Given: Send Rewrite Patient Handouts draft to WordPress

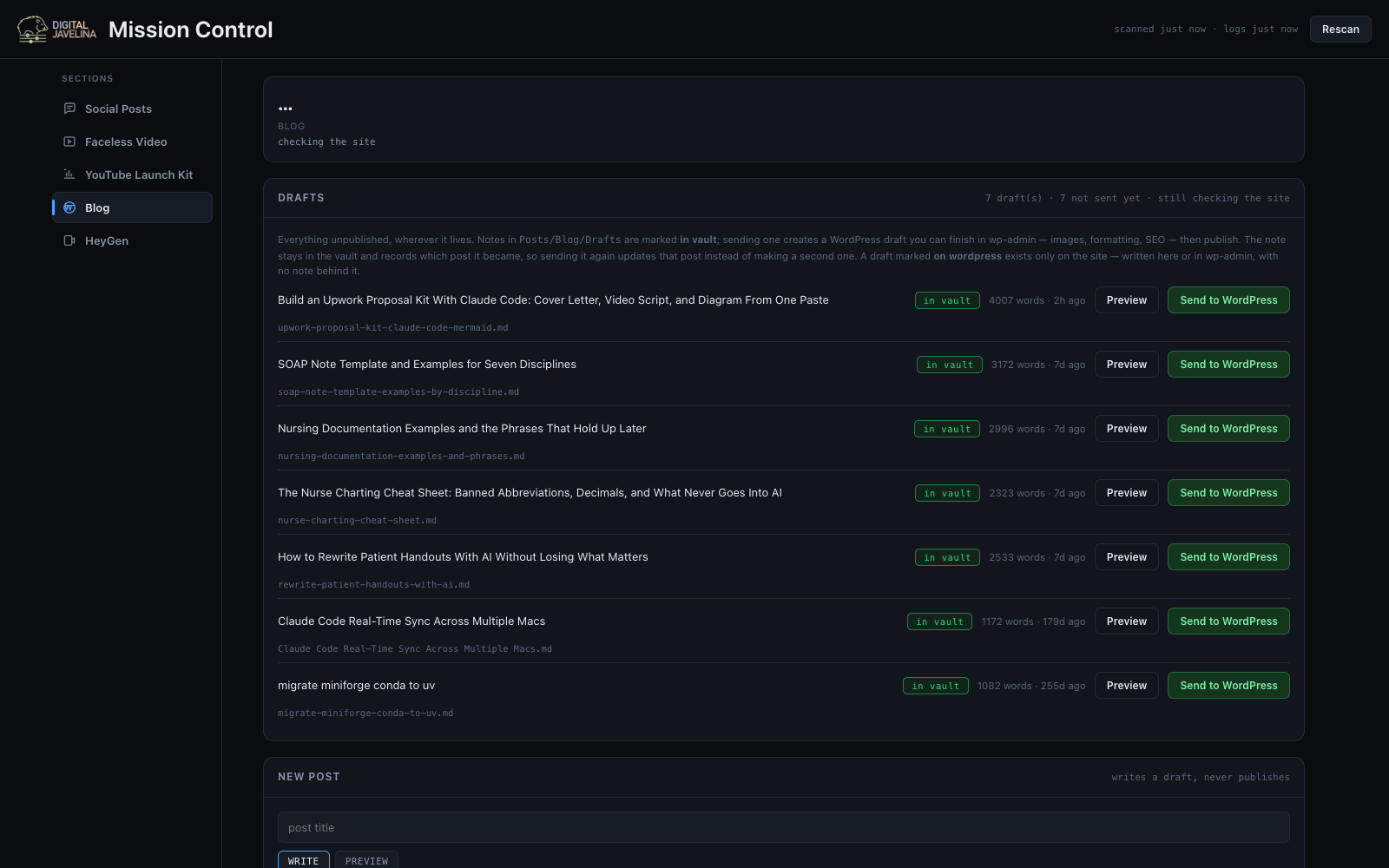Looking at the screenshot, I should (1228, 557).
